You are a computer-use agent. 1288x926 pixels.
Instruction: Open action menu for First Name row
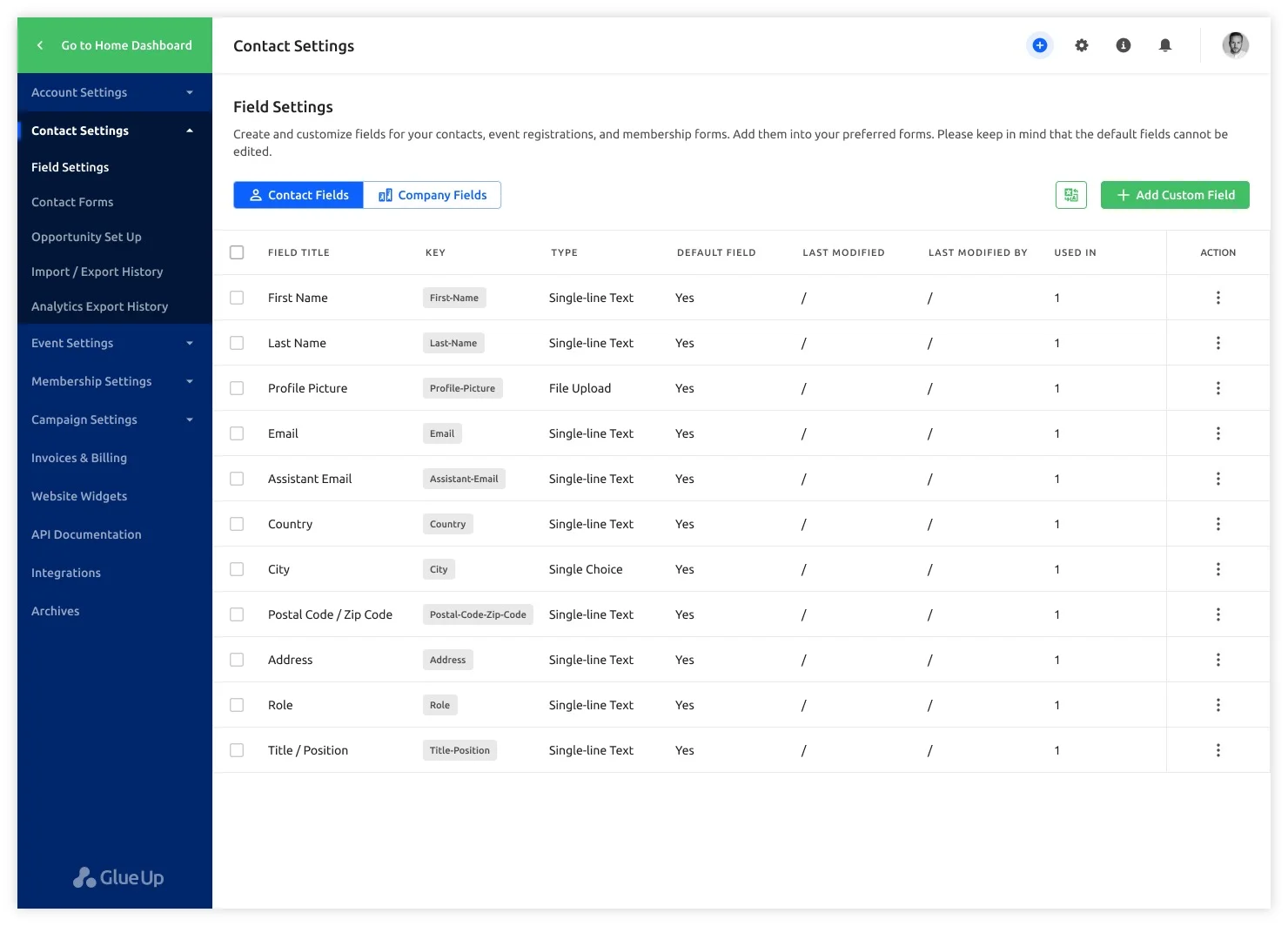1218,298
